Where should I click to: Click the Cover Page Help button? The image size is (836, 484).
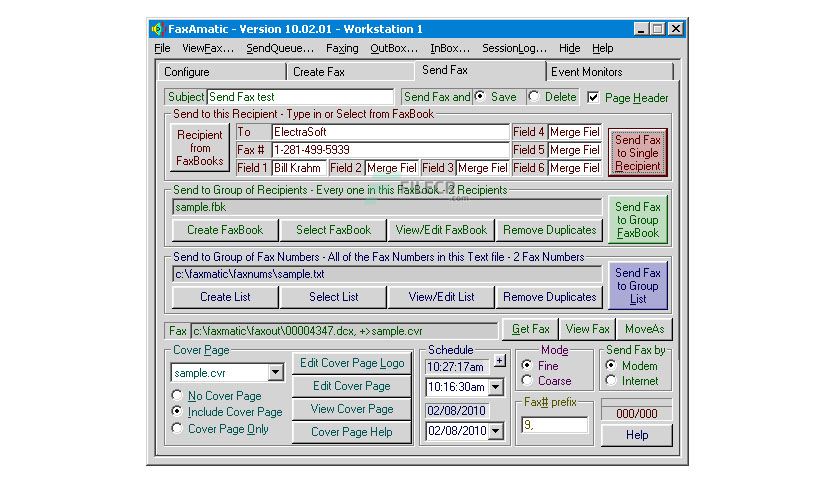tap(352, 432)
